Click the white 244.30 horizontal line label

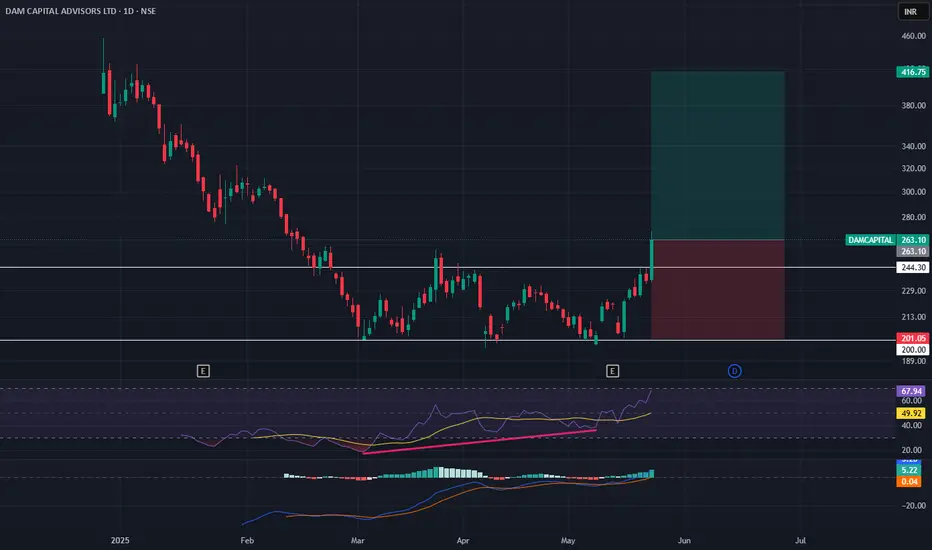[912, 268]
